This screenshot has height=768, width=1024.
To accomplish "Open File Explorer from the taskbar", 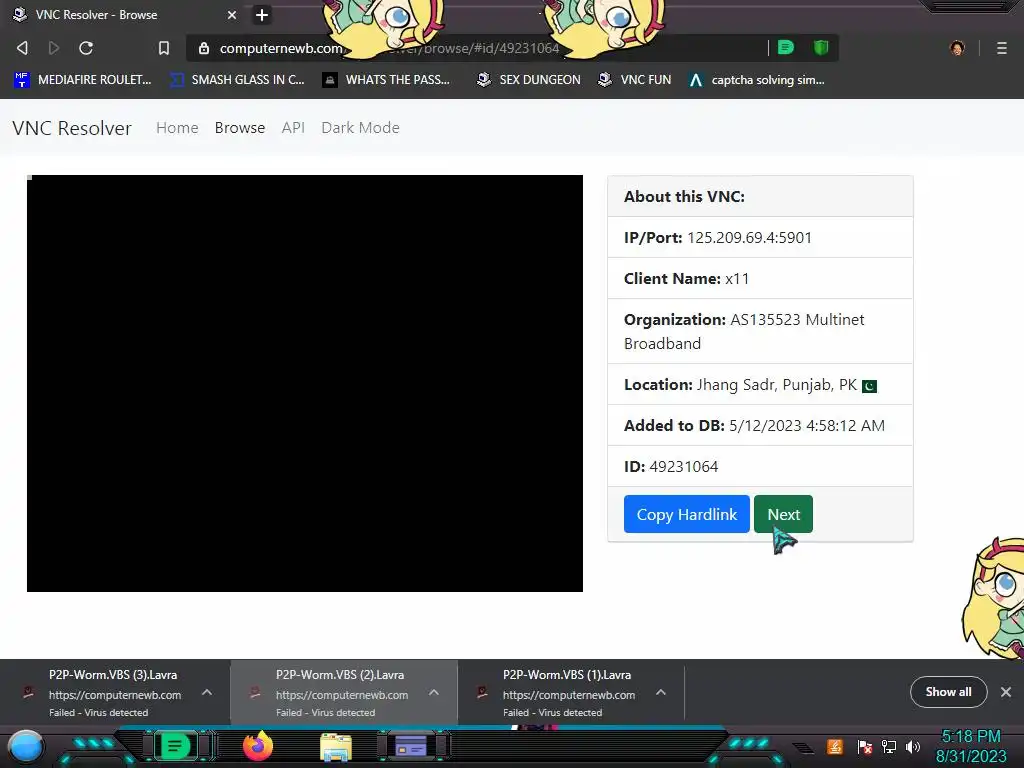I will point(336,747).
